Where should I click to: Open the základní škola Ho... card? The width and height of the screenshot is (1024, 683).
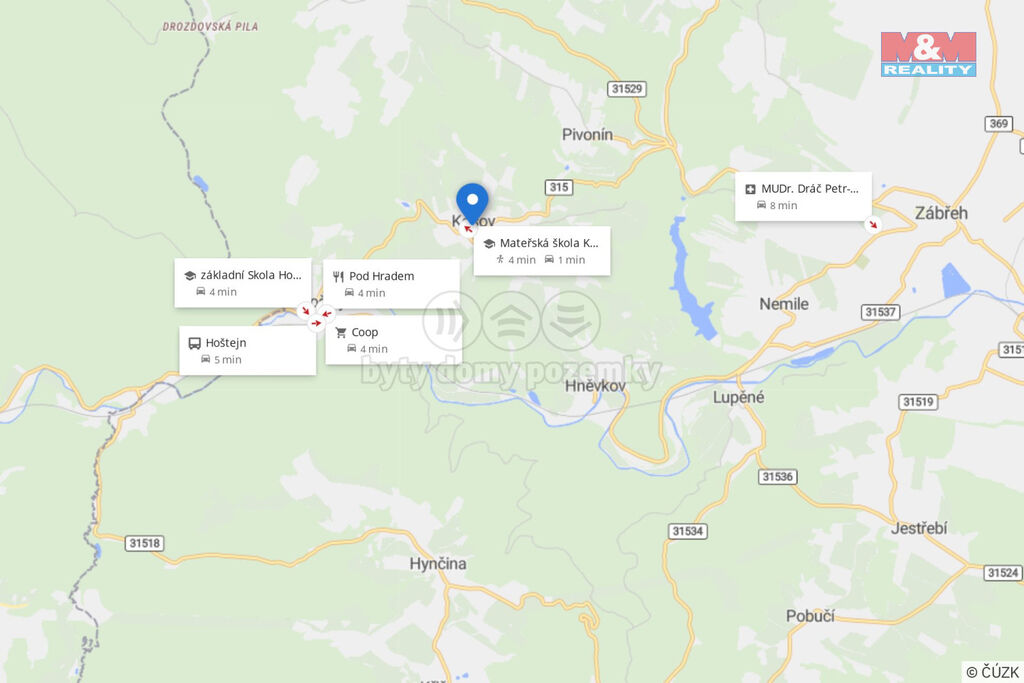coord(242,283)
